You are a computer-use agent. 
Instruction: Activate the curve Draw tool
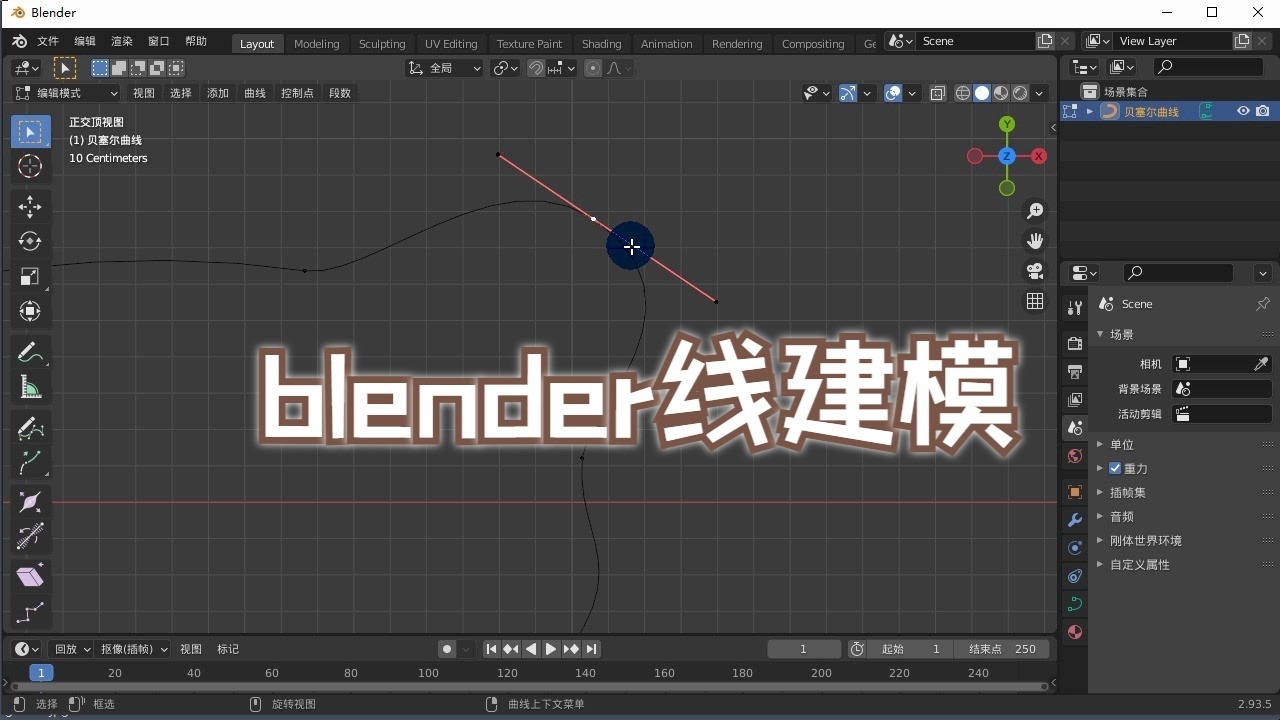click(30, 428)
